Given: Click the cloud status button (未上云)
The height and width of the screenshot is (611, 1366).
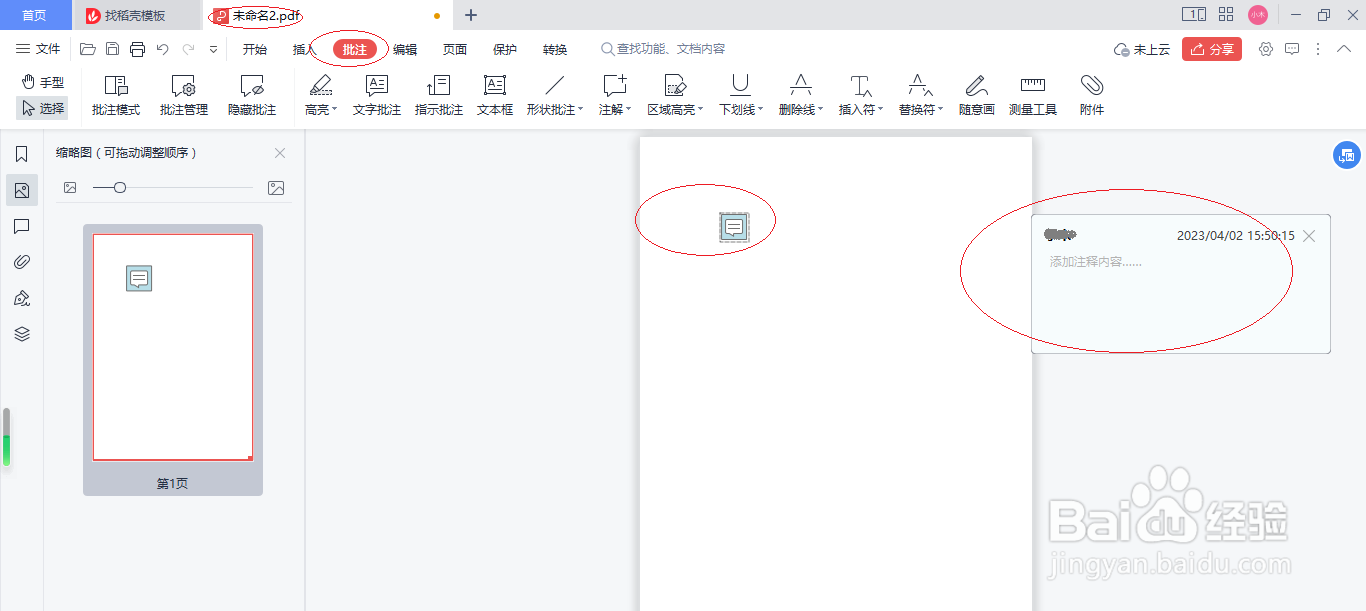Looking at the screenshot, I should pyautogui.click(x=1142, y=49).
